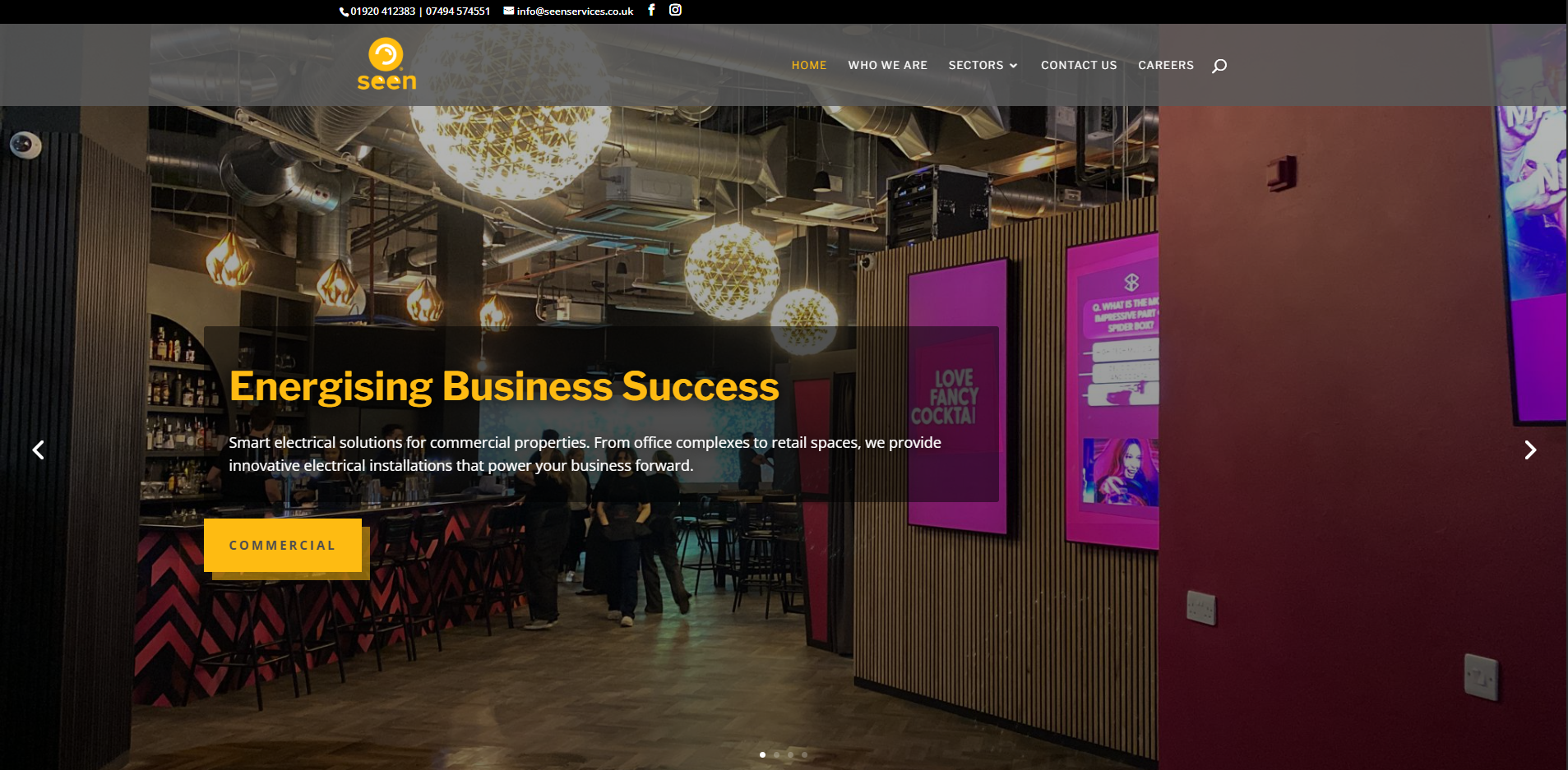This screenshot has width=1568, height=770.
Task: Open the Home menu item
Action: (x=809, y=65)
